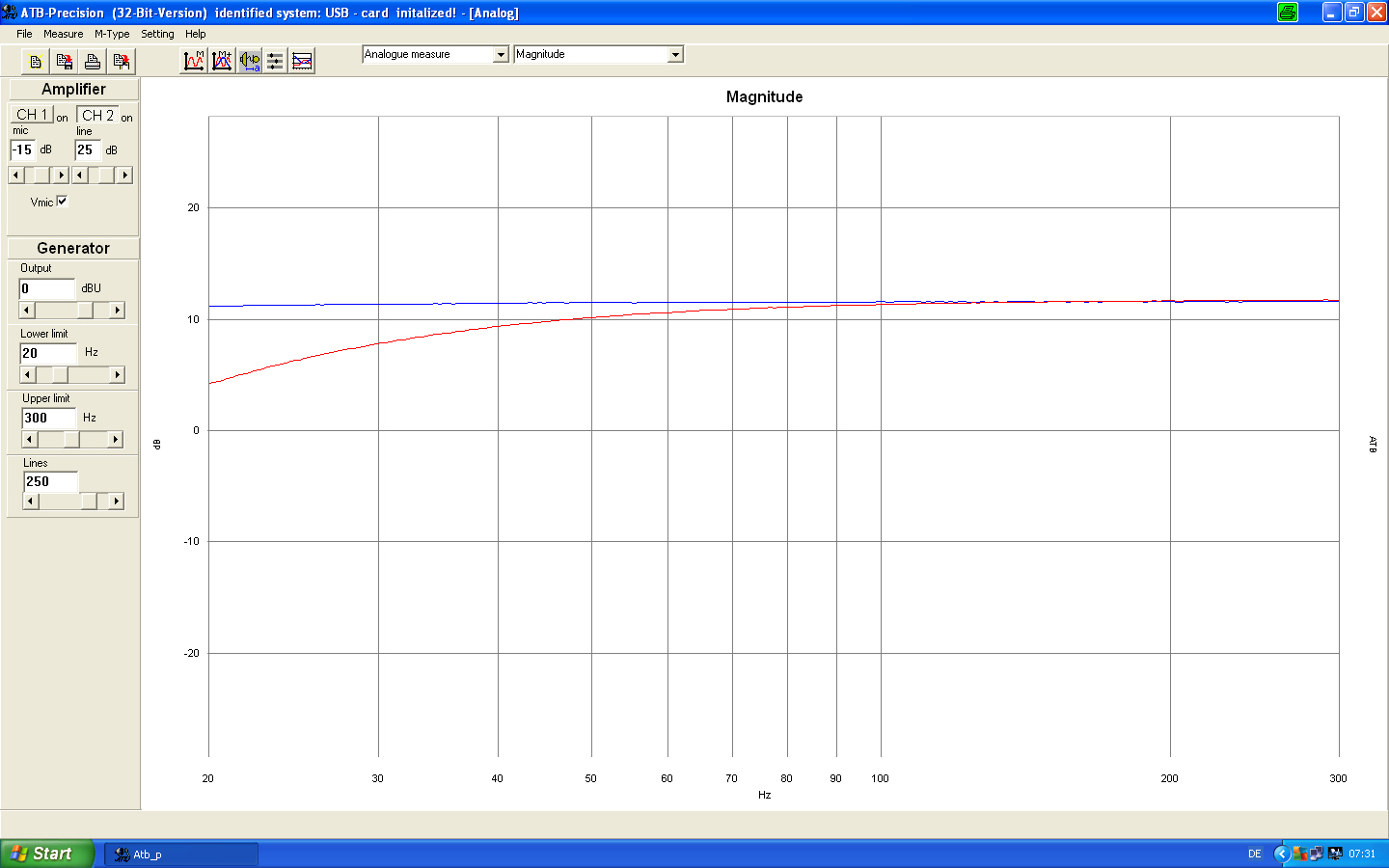Click the Upper limit slider right arrow
This screenshot has width=1389, height=868.
(116, 439)
